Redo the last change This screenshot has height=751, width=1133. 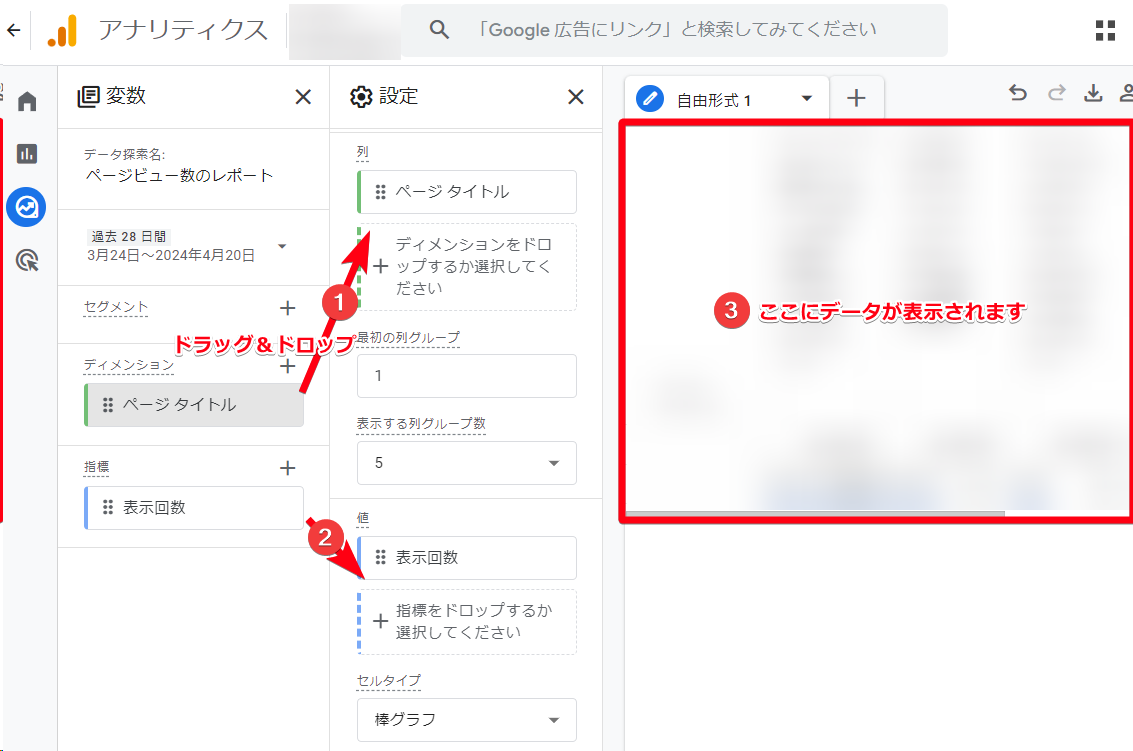1056,93
